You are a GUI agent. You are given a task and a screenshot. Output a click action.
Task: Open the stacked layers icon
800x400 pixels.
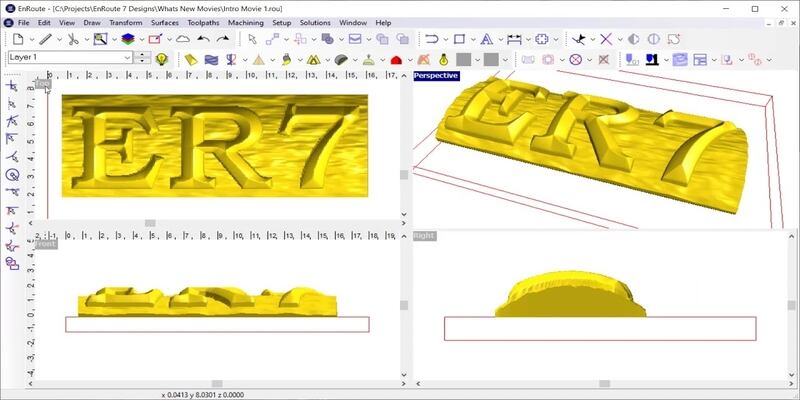(128, 39)
